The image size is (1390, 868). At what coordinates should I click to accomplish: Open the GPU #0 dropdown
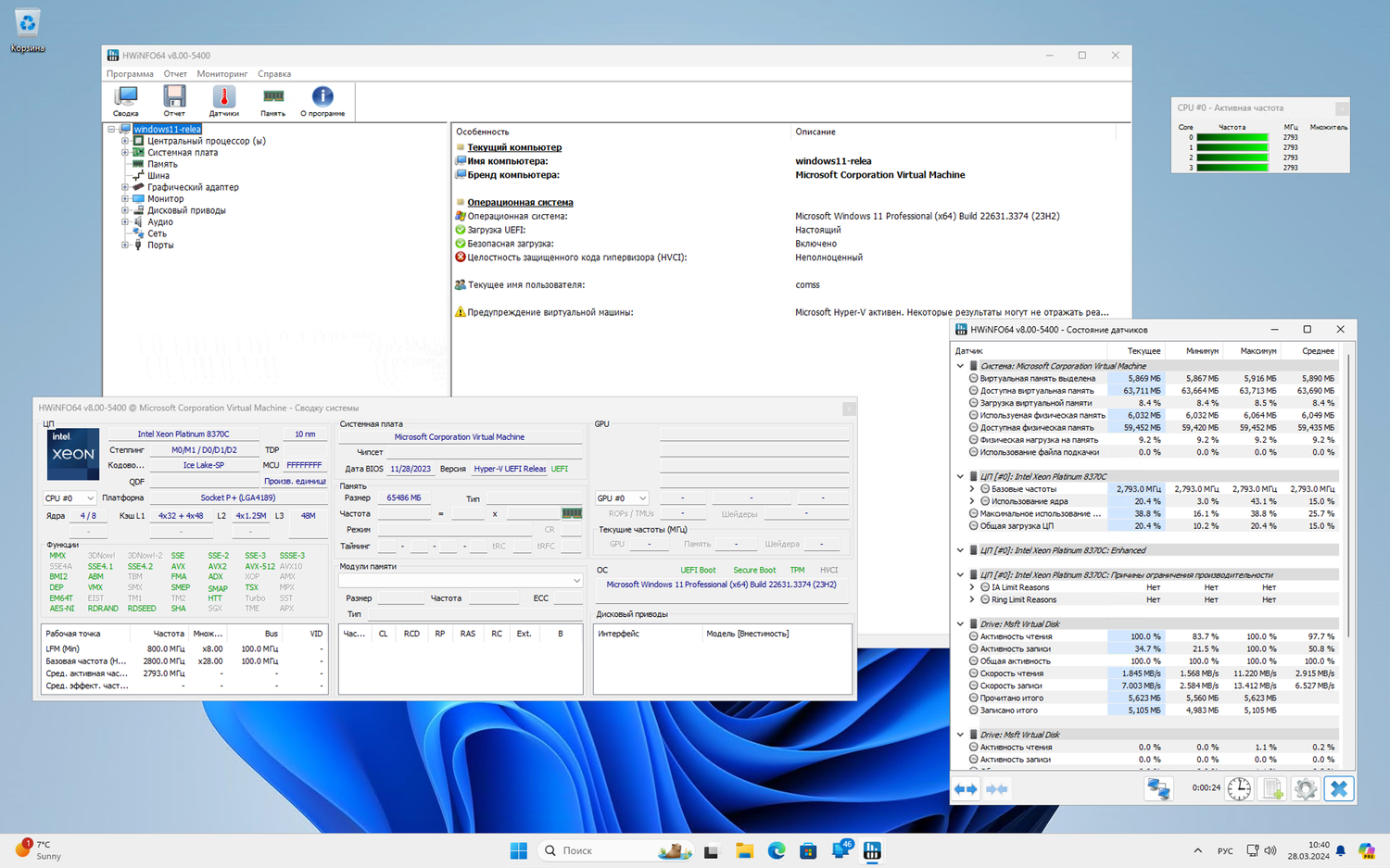coord(621,498)
